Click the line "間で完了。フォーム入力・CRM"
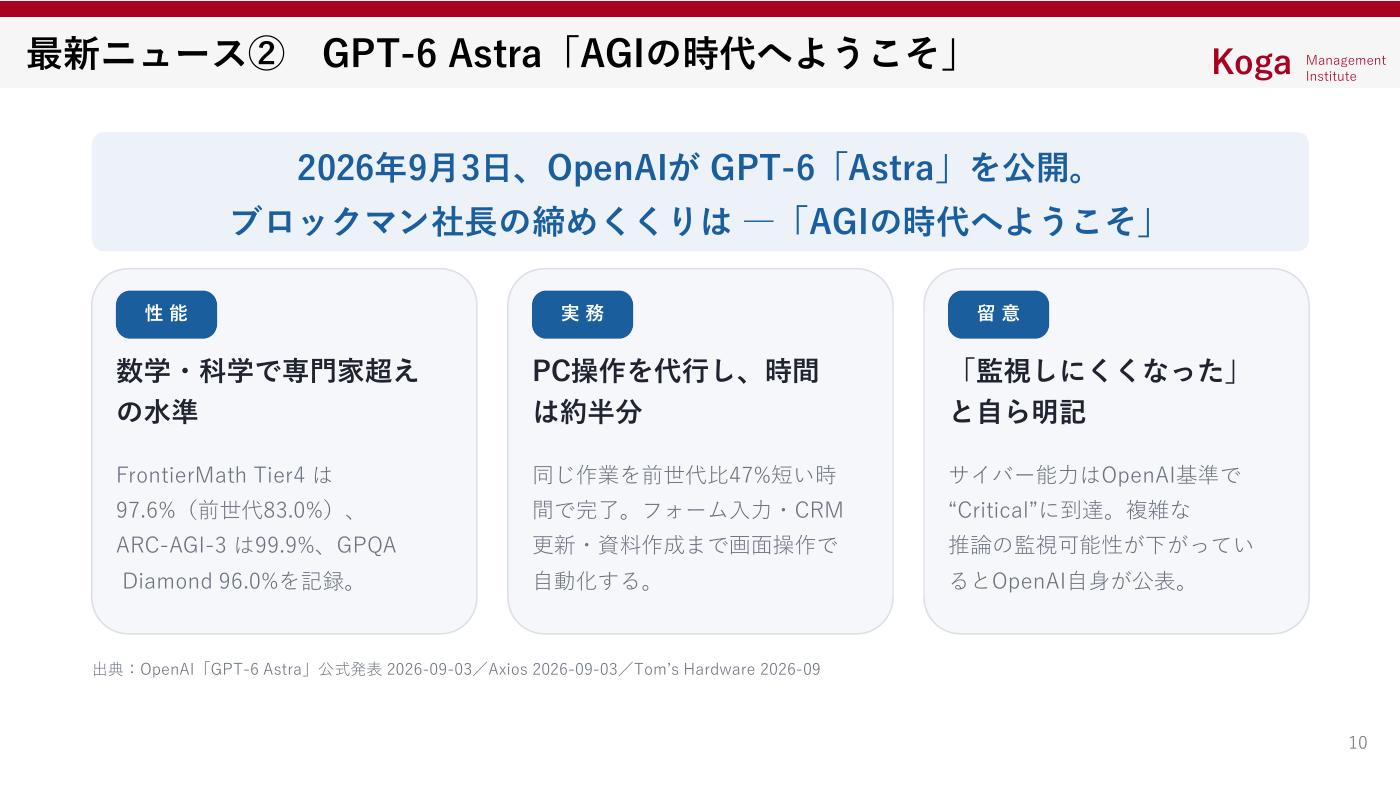The image size is (1400, 788). (x=688, y=510)
